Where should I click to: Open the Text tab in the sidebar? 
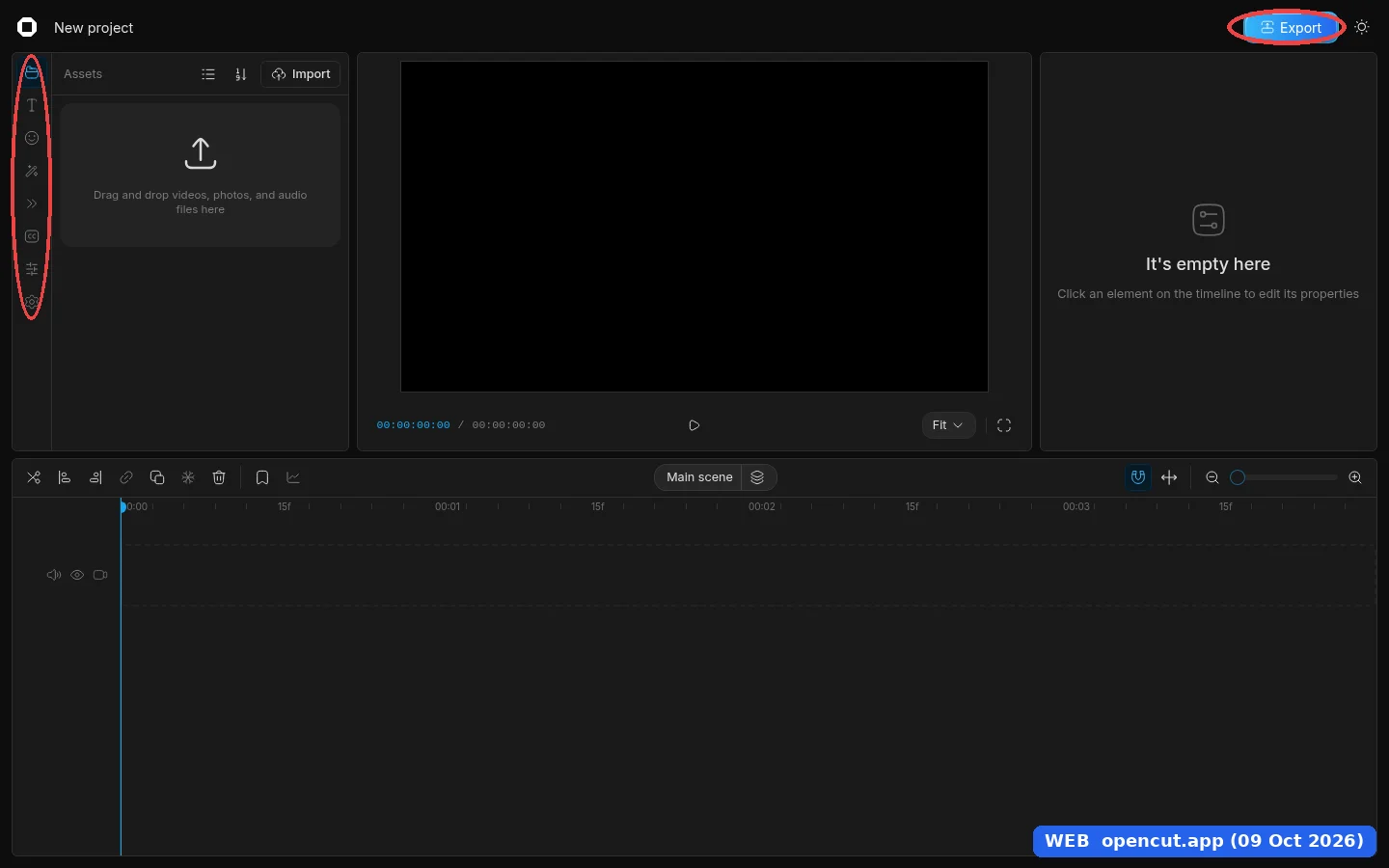(x=32, y=105)
